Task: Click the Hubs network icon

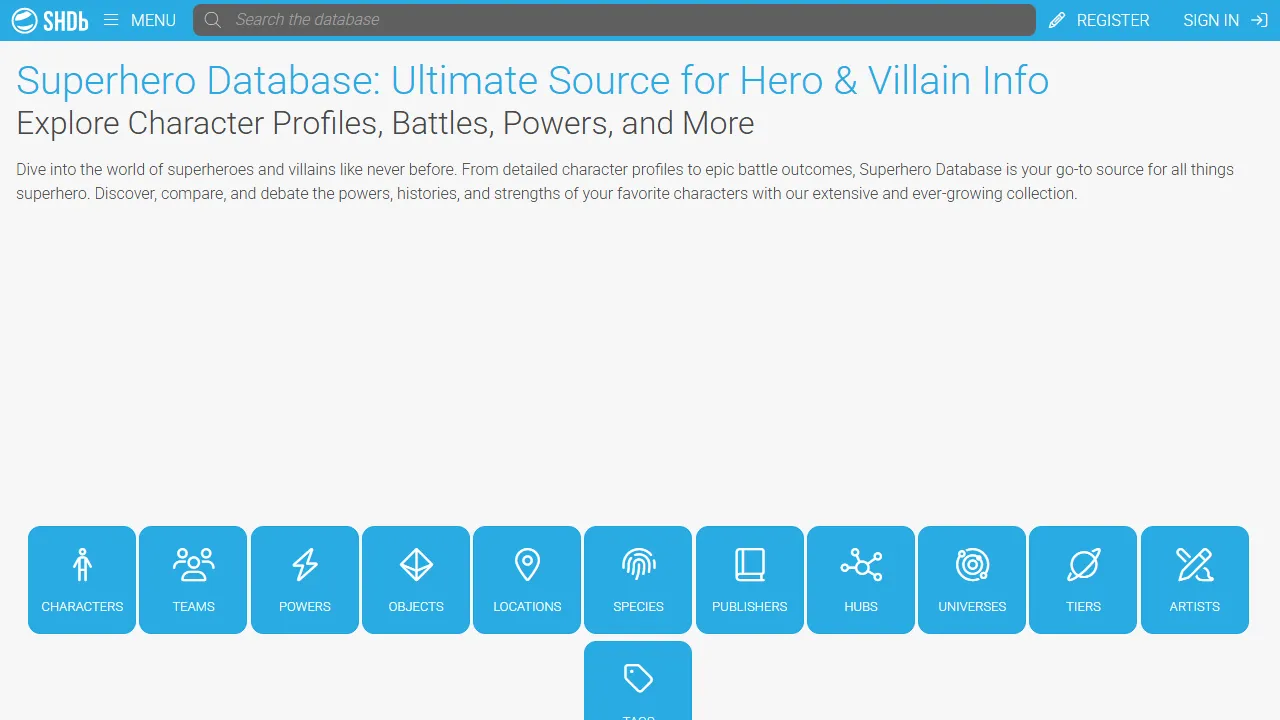Action: tap(860, 565)
